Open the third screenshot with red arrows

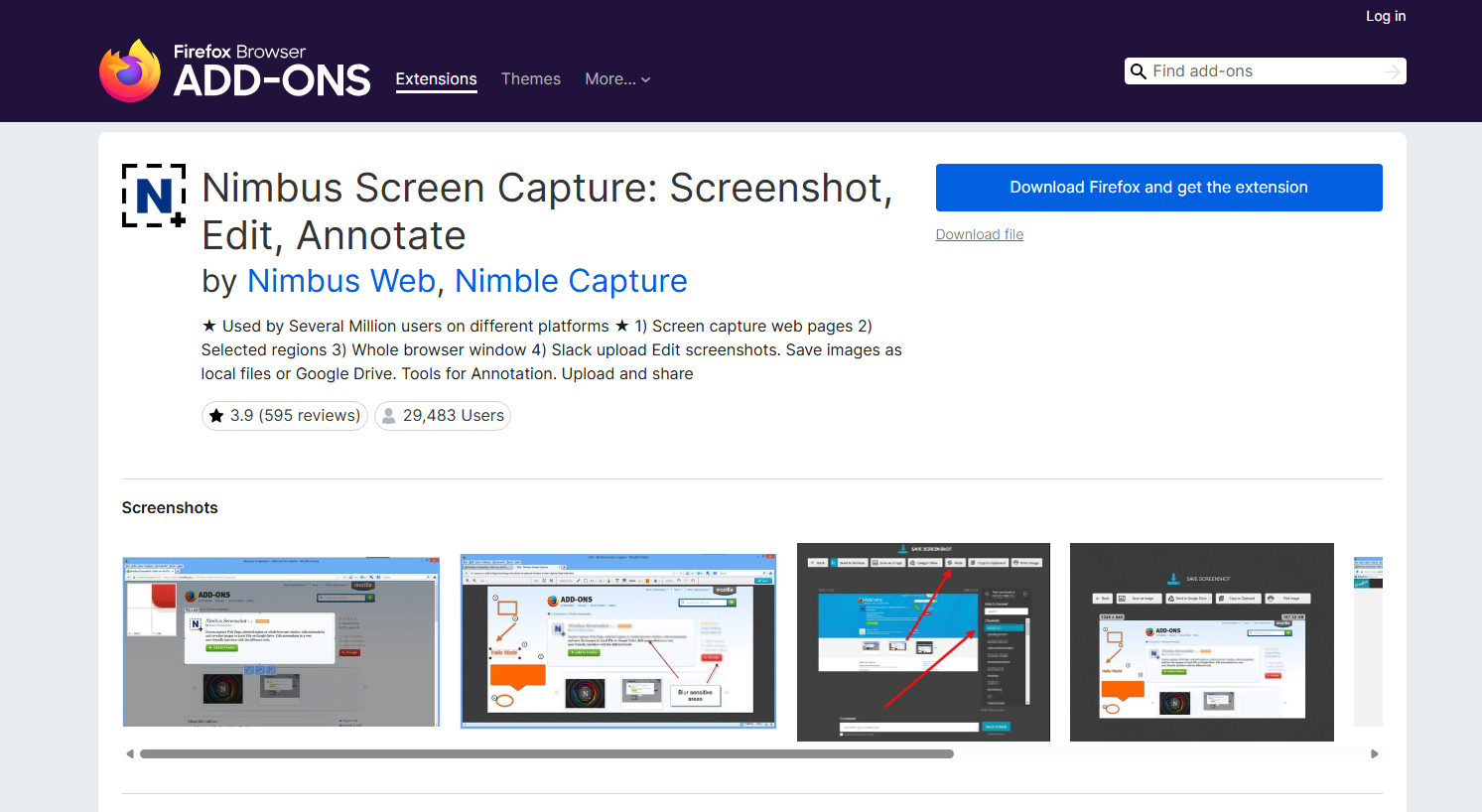point(923,642)
